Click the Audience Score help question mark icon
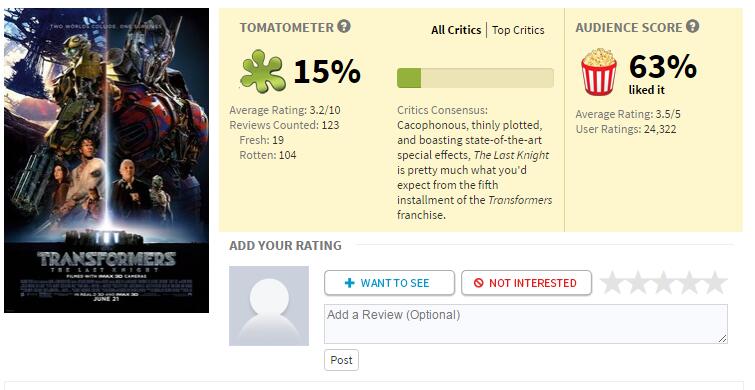 point(692,26)
